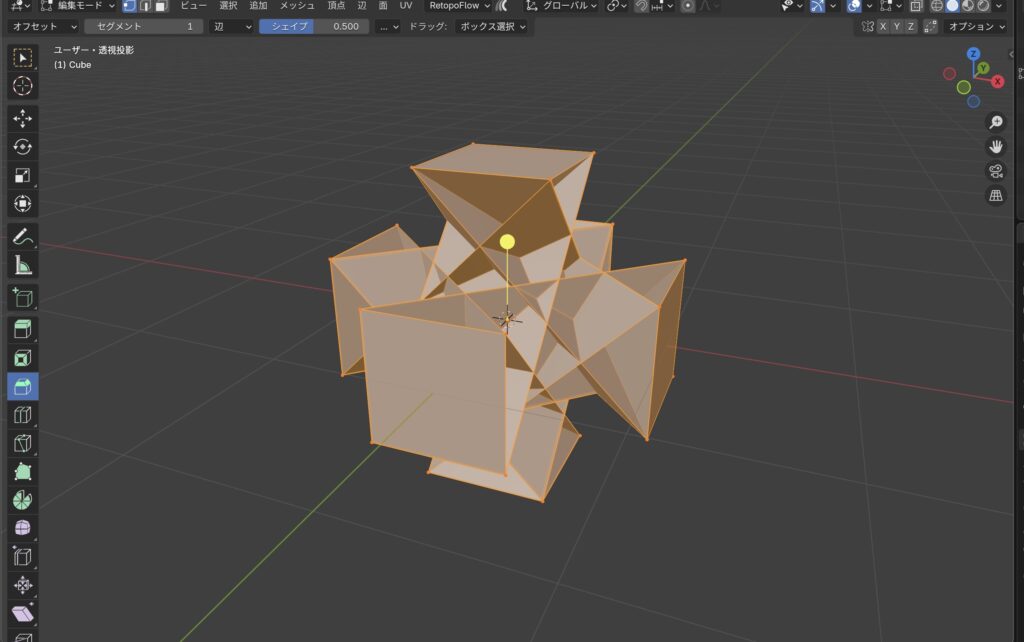
Task: Open the ビュー menu
Action: [193, 6]
